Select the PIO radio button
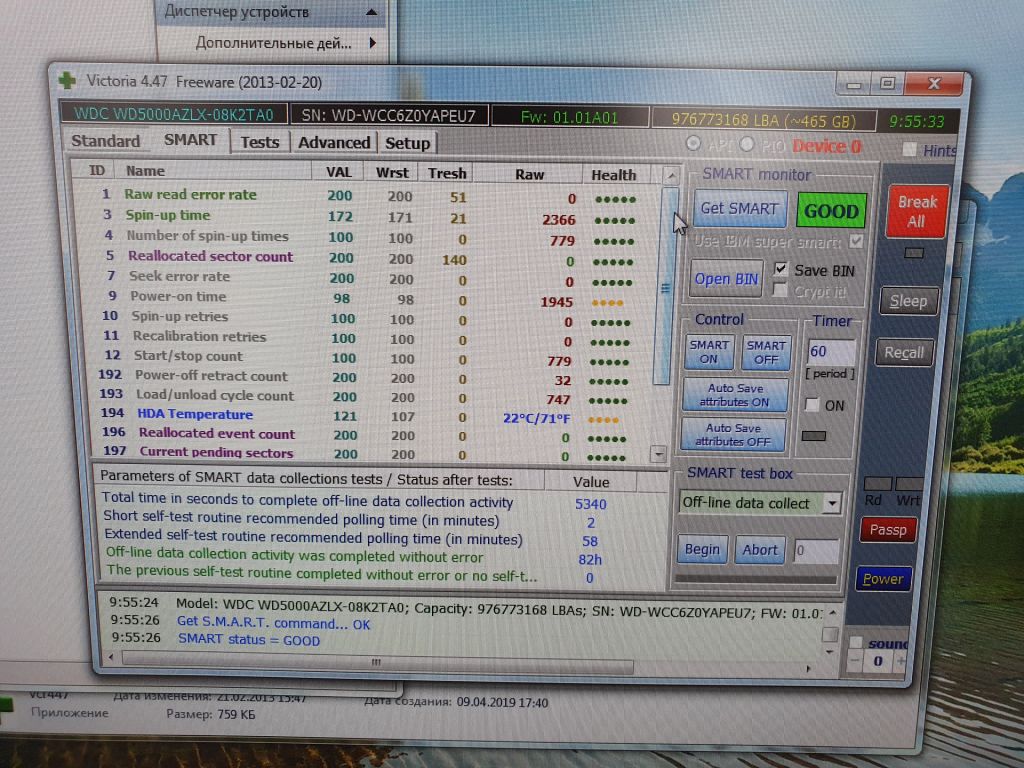The width and height of the screenshot is (1024, 768). [x=747, y=144]
